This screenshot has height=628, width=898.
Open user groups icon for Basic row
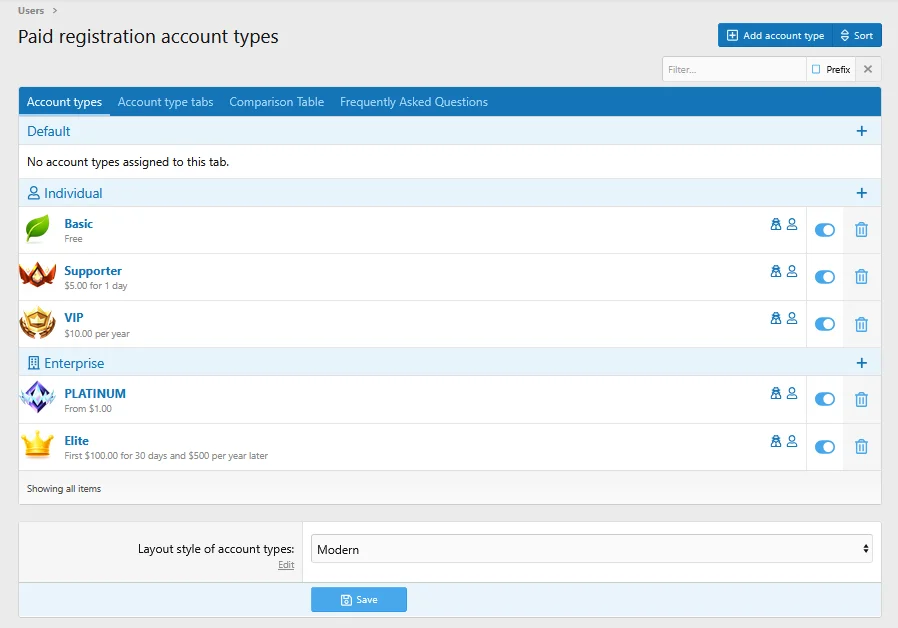(775, 224)
